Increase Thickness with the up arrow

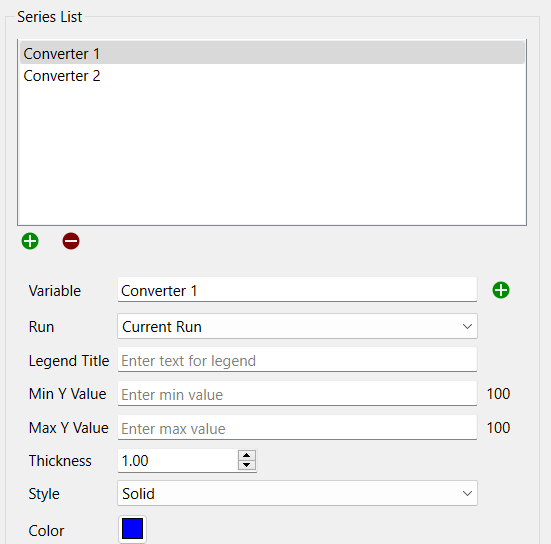pyautogui.click(x=247, y=455)
